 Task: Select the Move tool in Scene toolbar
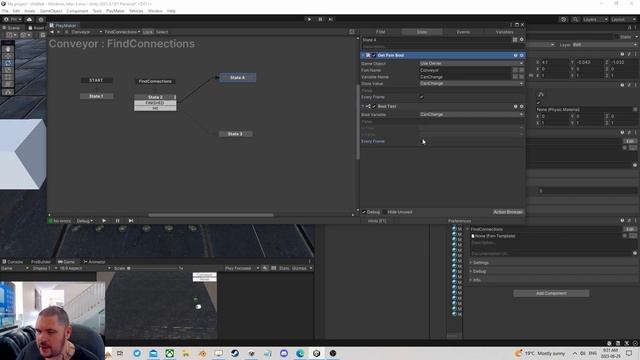8,56
